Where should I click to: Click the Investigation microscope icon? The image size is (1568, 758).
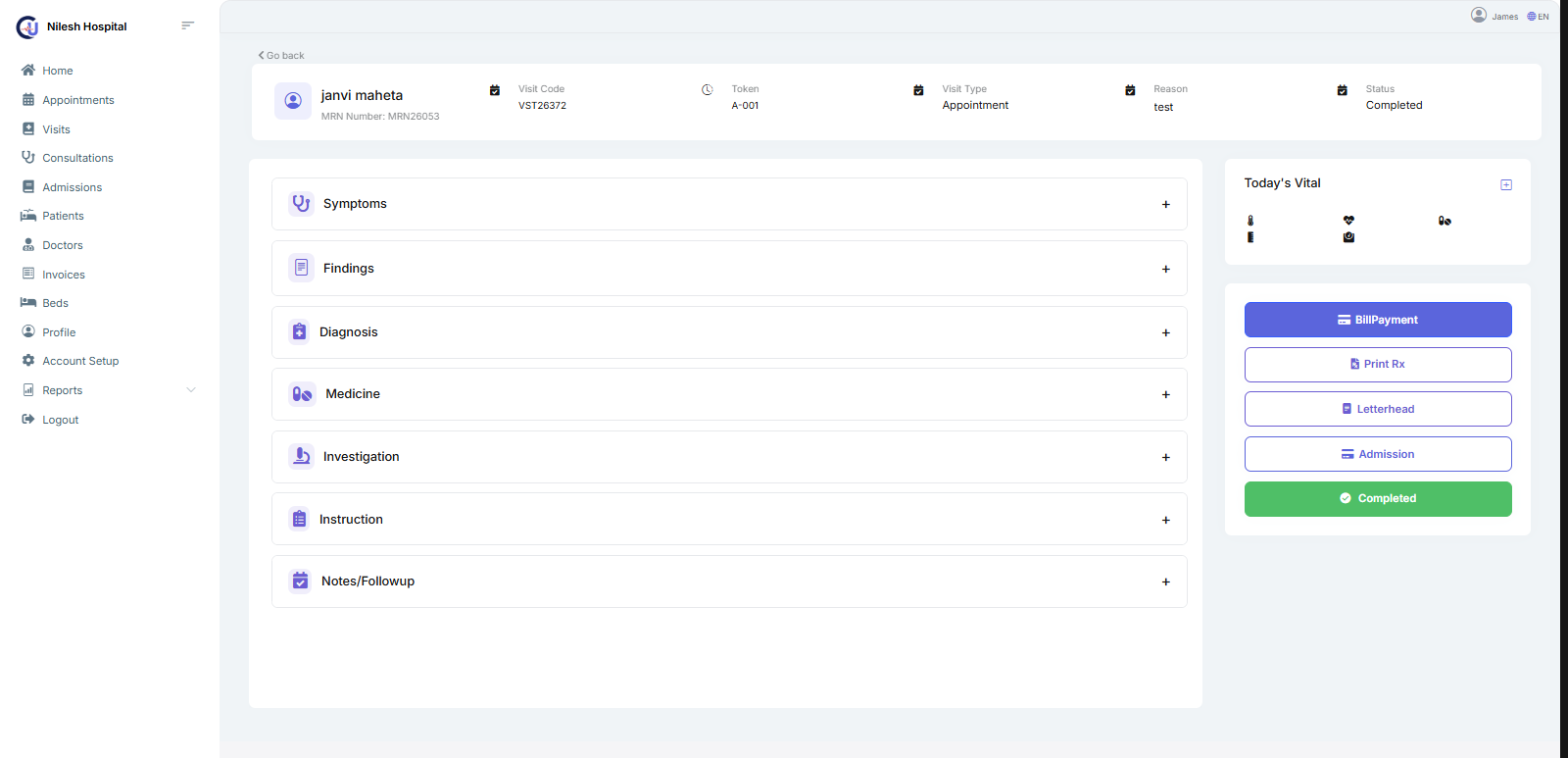pyautogui.click(x=301, y=456)
